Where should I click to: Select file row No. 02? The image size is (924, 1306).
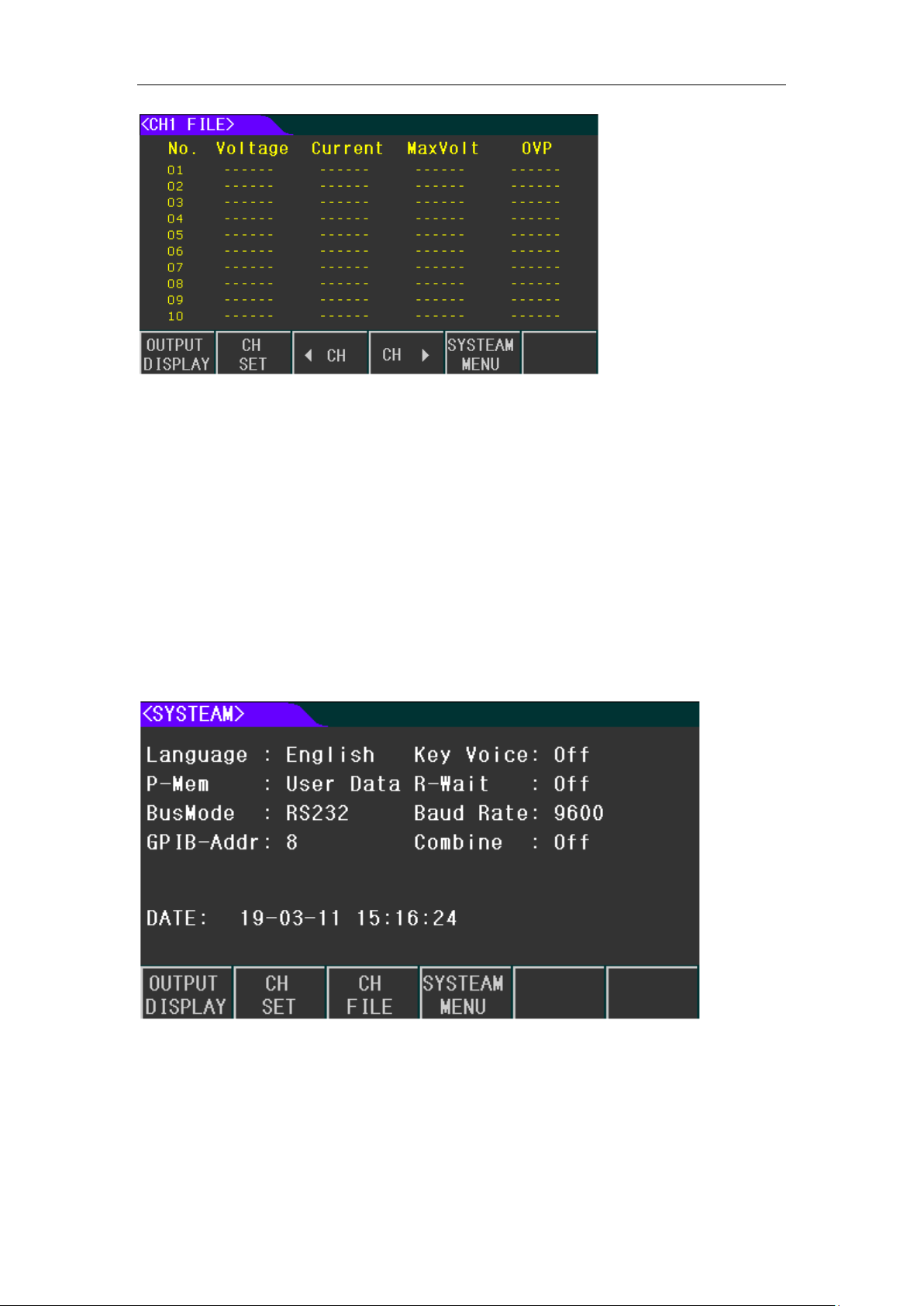click(364, 186)
